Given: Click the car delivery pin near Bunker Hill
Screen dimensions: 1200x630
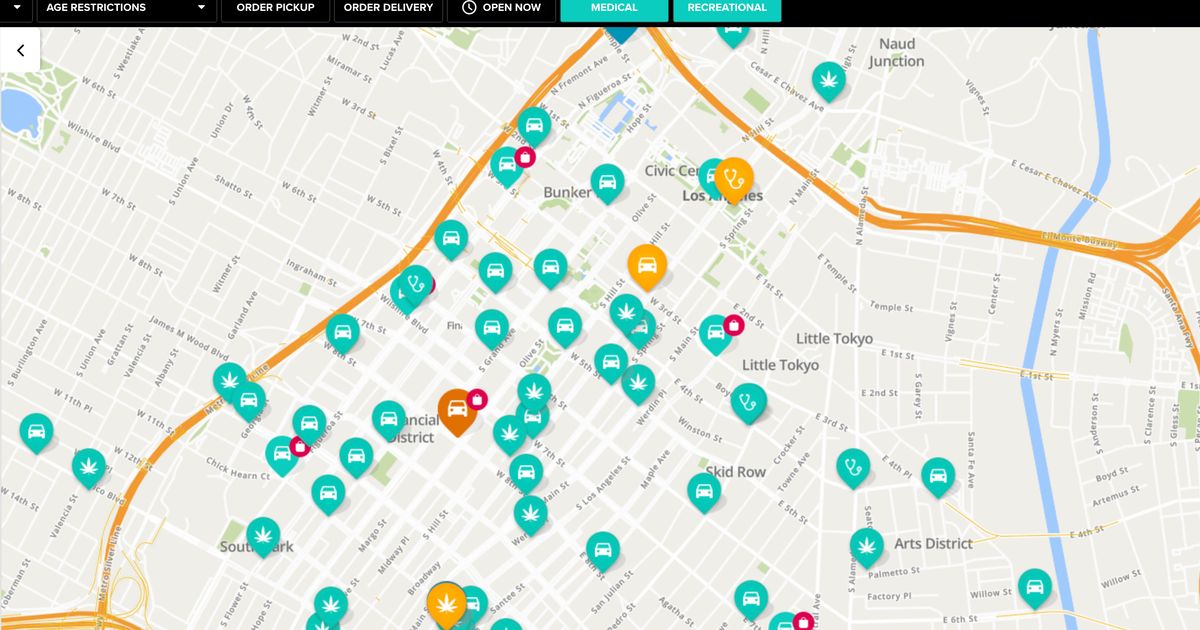Looking at the screenshot, I should point(607,182).
